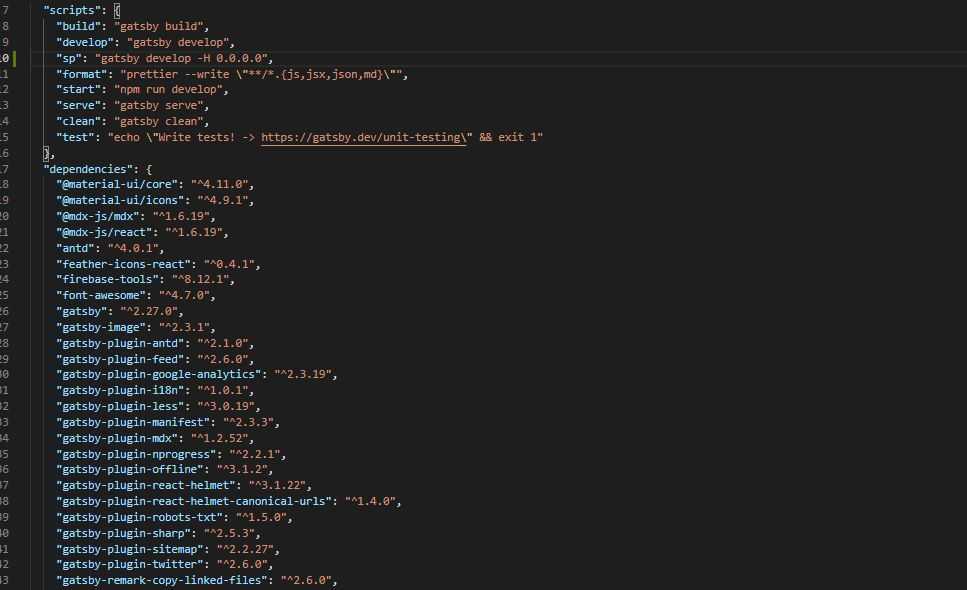Click the "npm run develop" value
Screen dimensions: 967x590
click(x=168, y=89)
